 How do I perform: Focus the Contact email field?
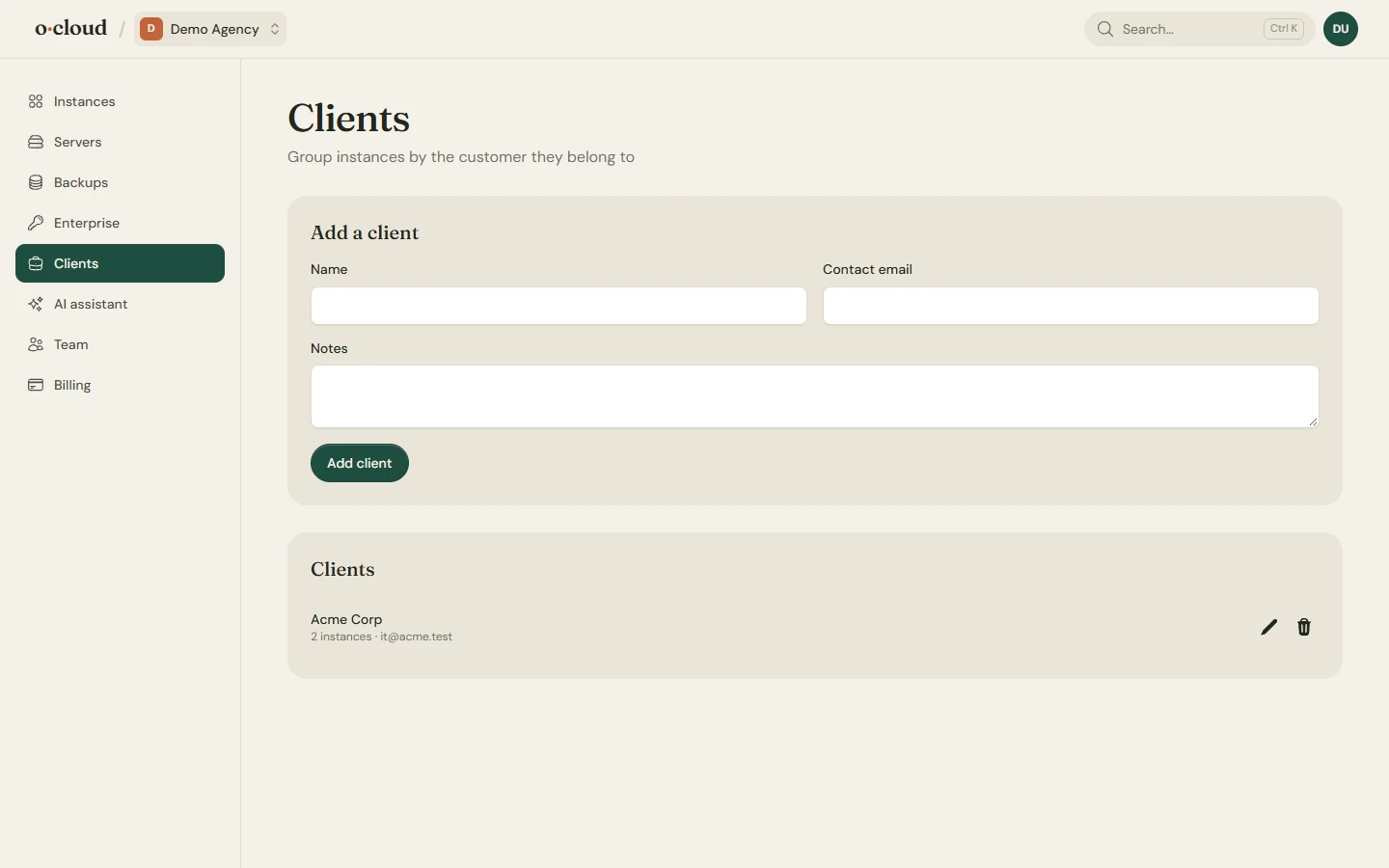1071,306
